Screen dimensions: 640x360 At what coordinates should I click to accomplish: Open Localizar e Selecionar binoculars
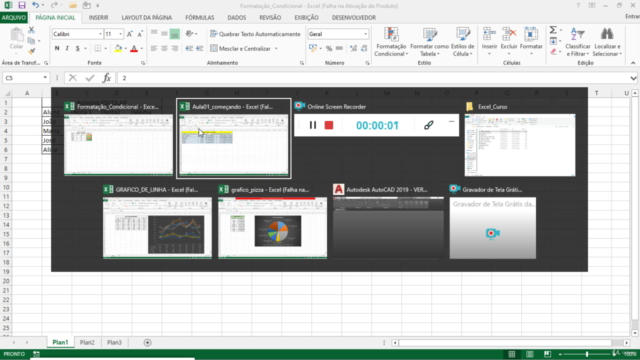[607, 42]
